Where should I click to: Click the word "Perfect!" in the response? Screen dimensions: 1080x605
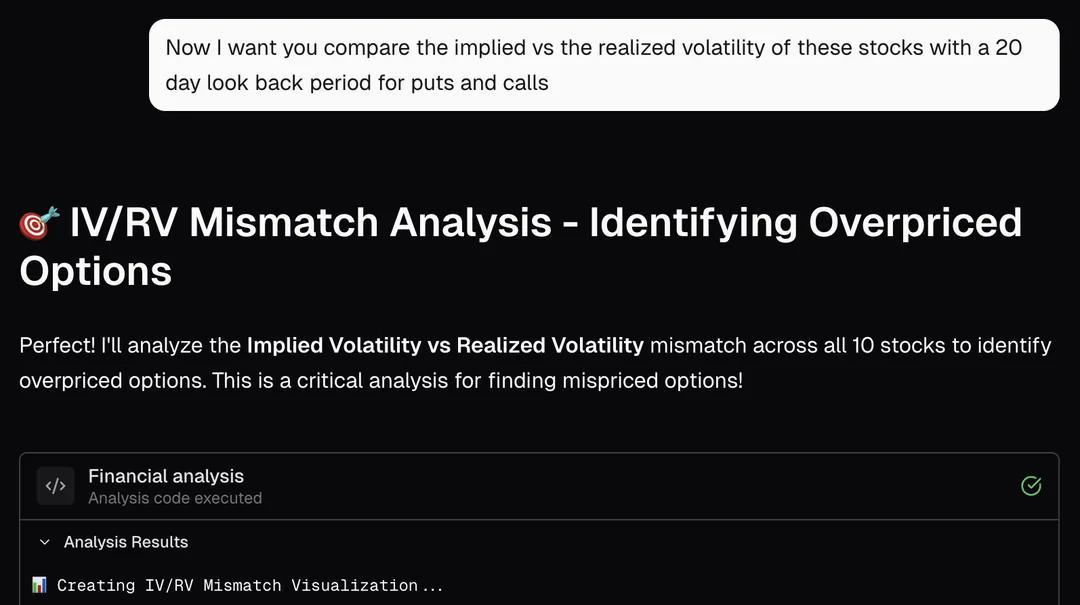click(57, 345)
